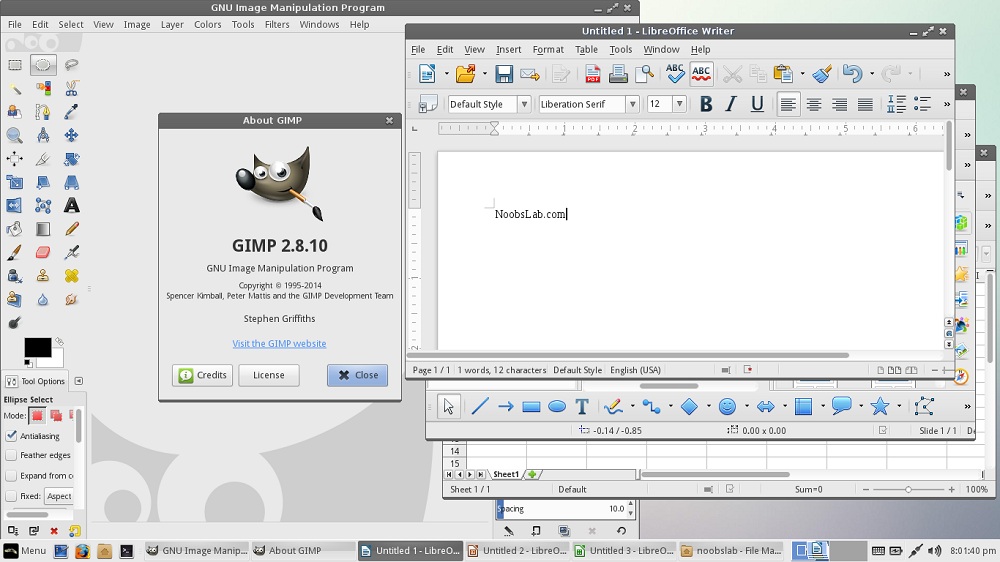Adjust the Calc zoom slider handle
The image size is (1000, 562).
tap(908, 489)
